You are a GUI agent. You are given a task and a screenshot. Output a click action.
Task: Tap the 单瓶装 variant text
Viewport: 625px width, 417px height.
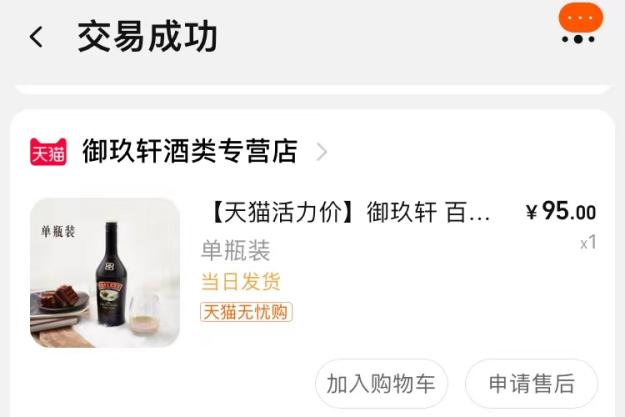click(236, 250)
